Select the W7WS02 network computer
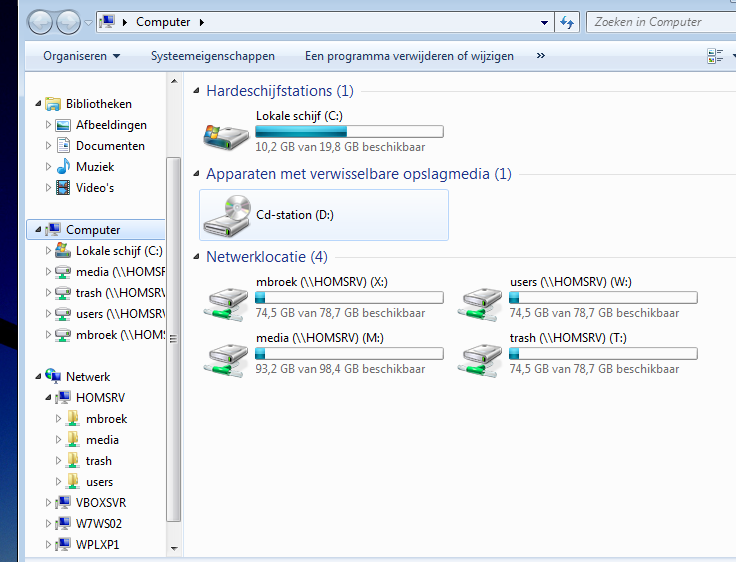736x562 pixels. point(99,524)
